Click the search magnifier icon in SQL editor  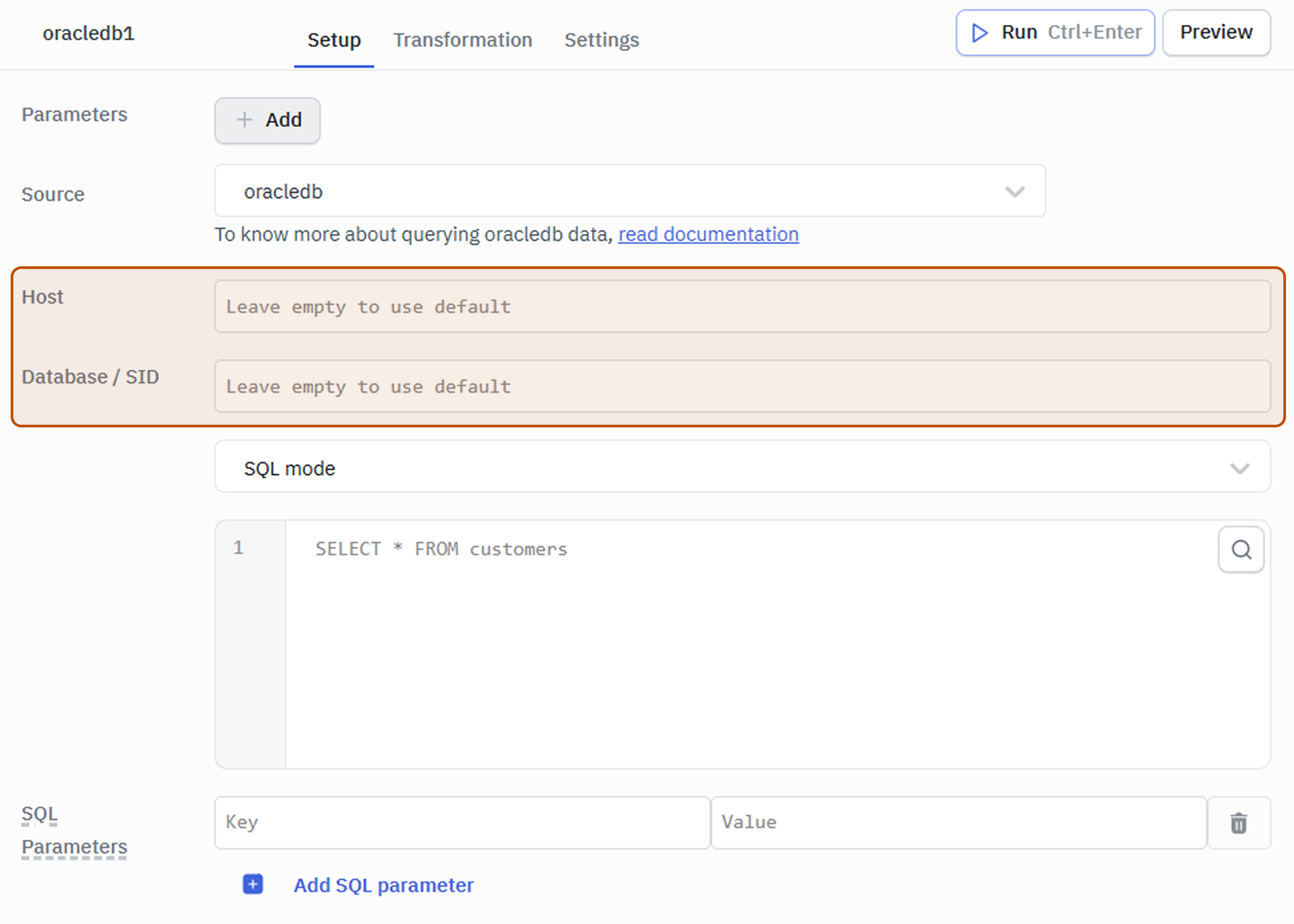tap(1241, 550)
